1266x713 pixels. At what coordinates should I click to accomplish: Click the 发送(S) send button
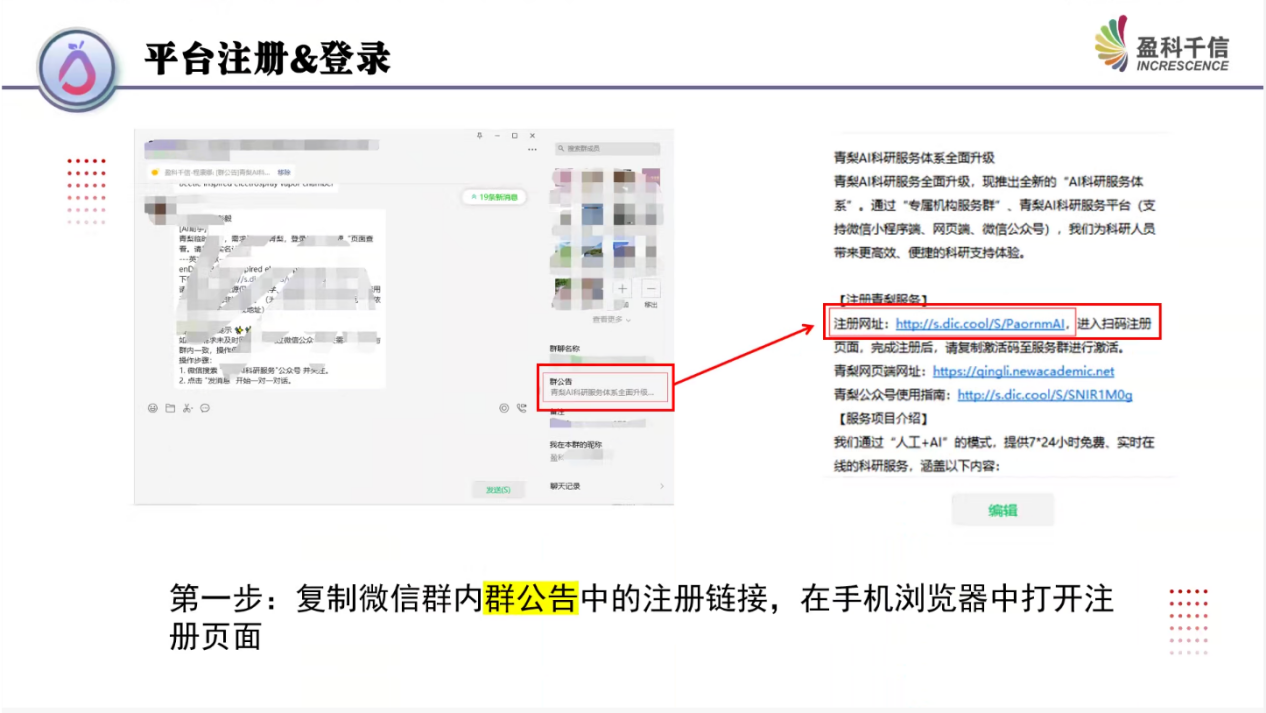click(498, 489)
